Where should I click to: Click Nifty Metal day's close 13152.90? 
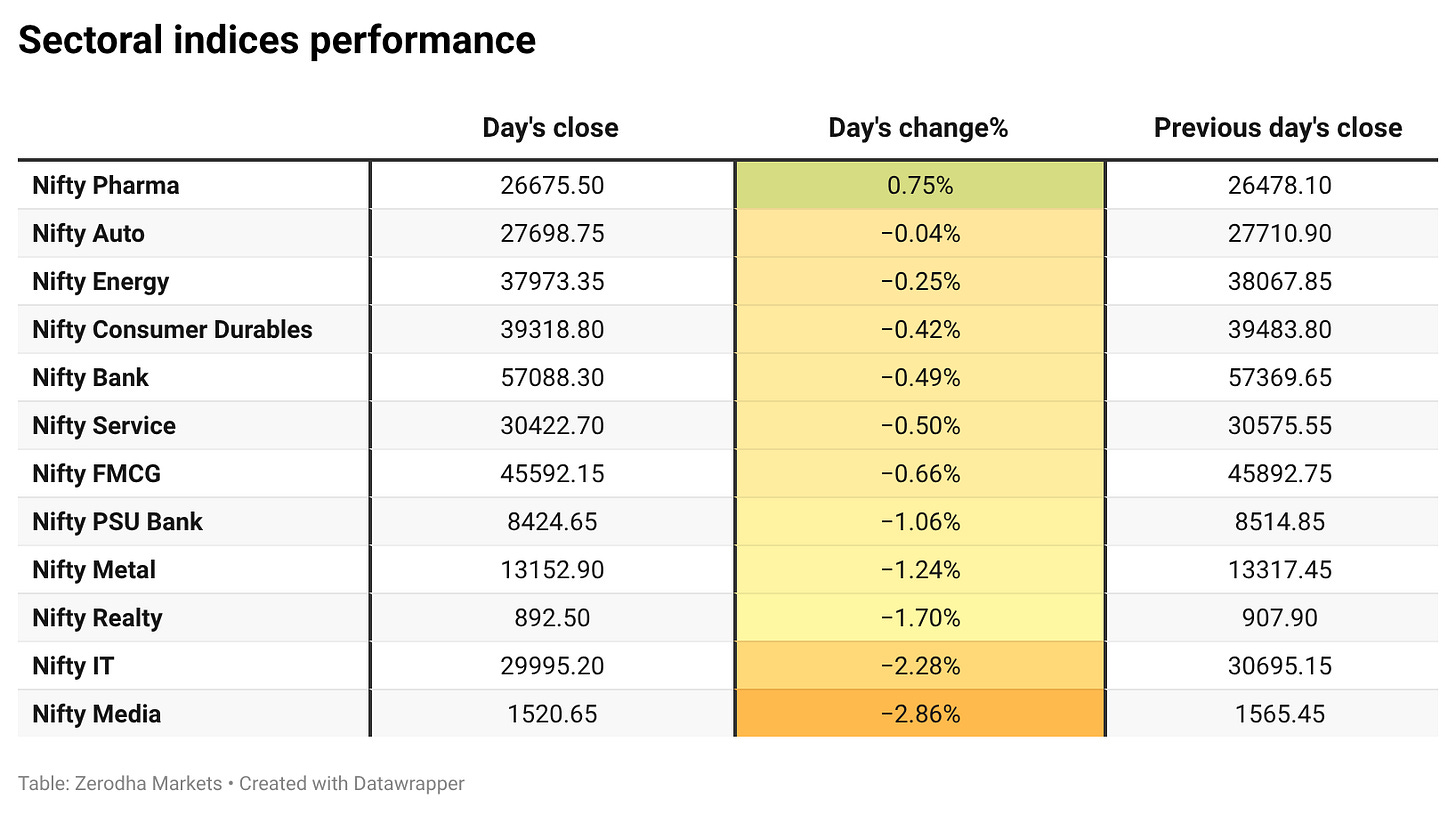(x=552, y=570)
